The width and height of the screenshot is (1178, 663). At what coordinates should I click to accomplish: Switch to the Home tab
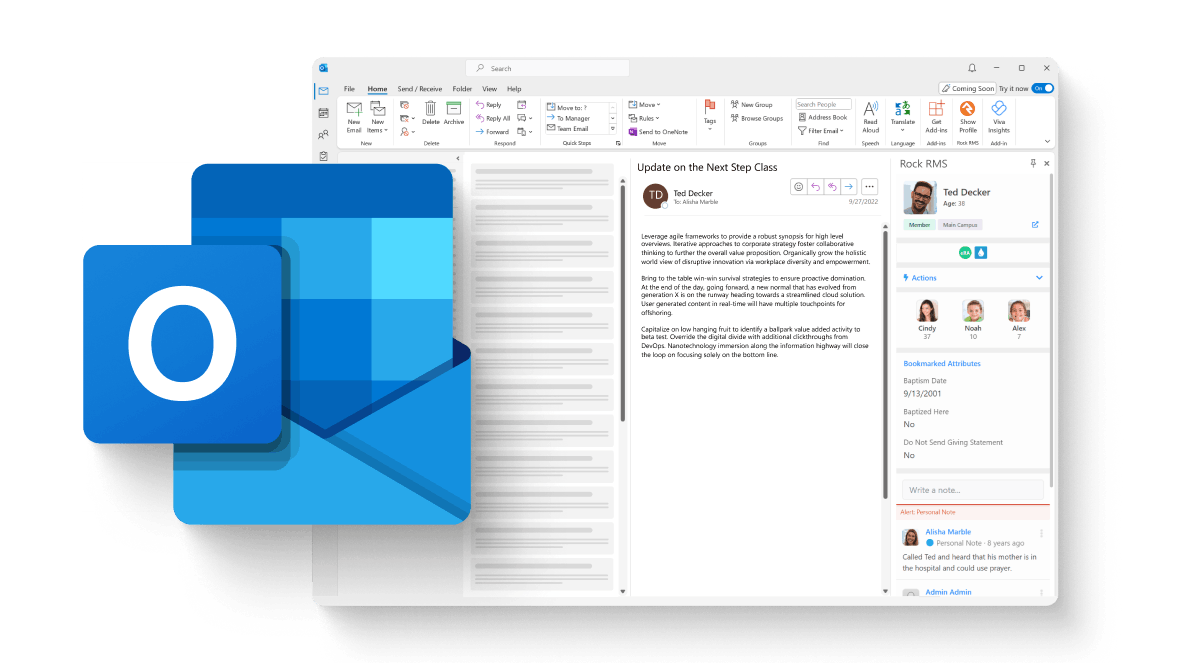tap(377, 89)
